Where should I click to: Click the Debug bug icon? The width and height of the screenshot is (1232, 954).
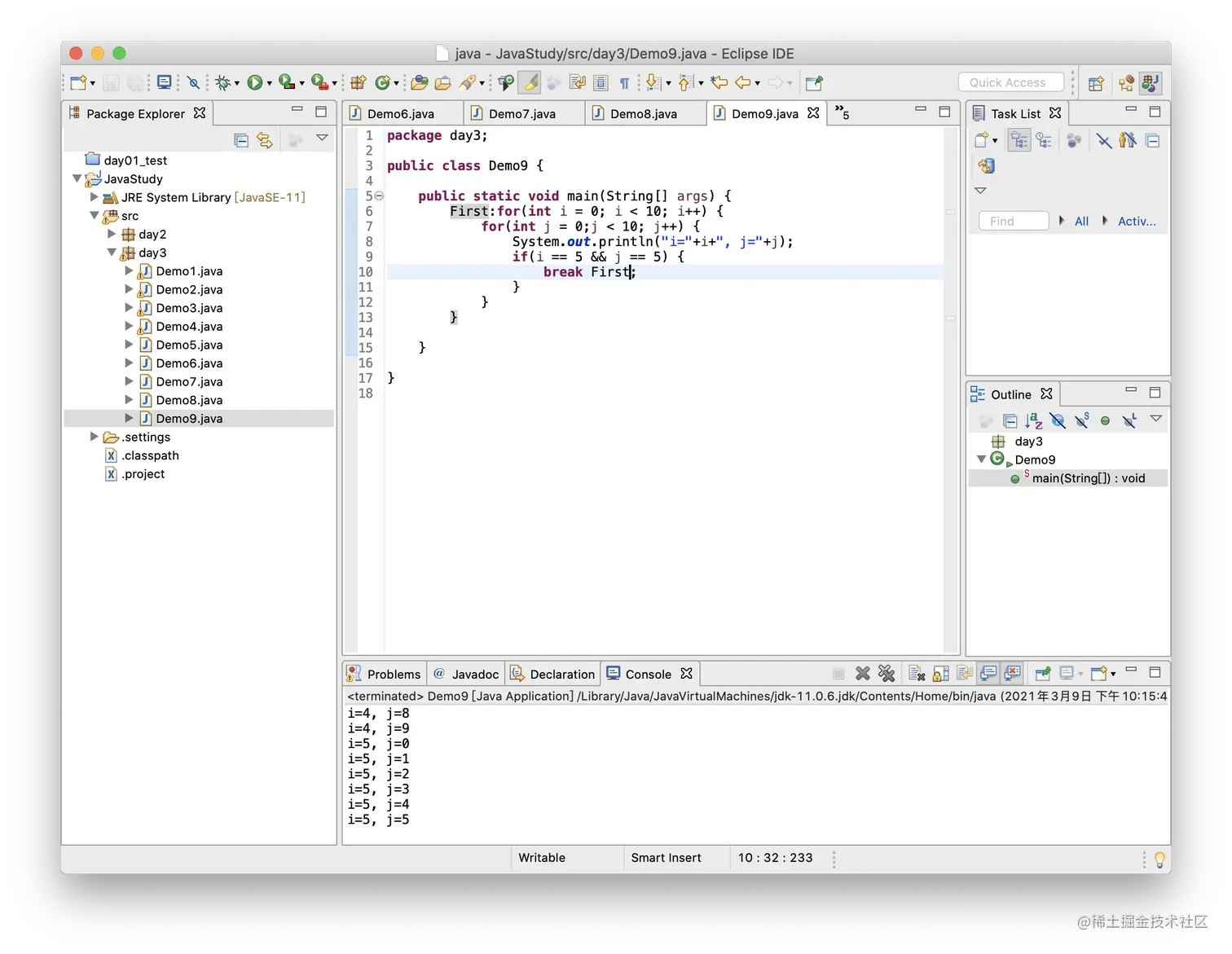tap(222, 82)
